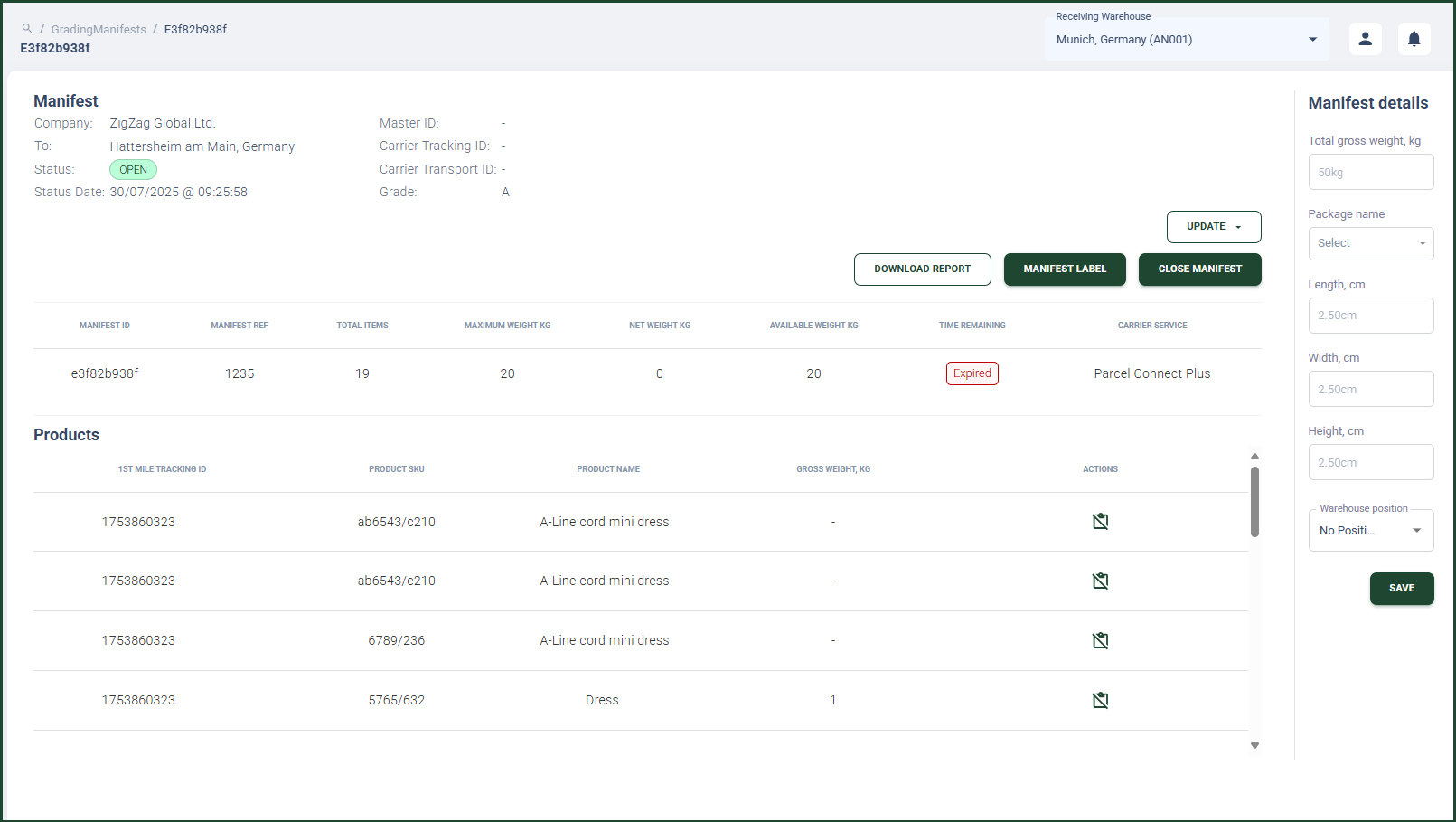Image resolution: width=1456 pixels, height=822 pixels.
Task: Open Warehouse position dropdown
Action: (x=1370, y=530)
